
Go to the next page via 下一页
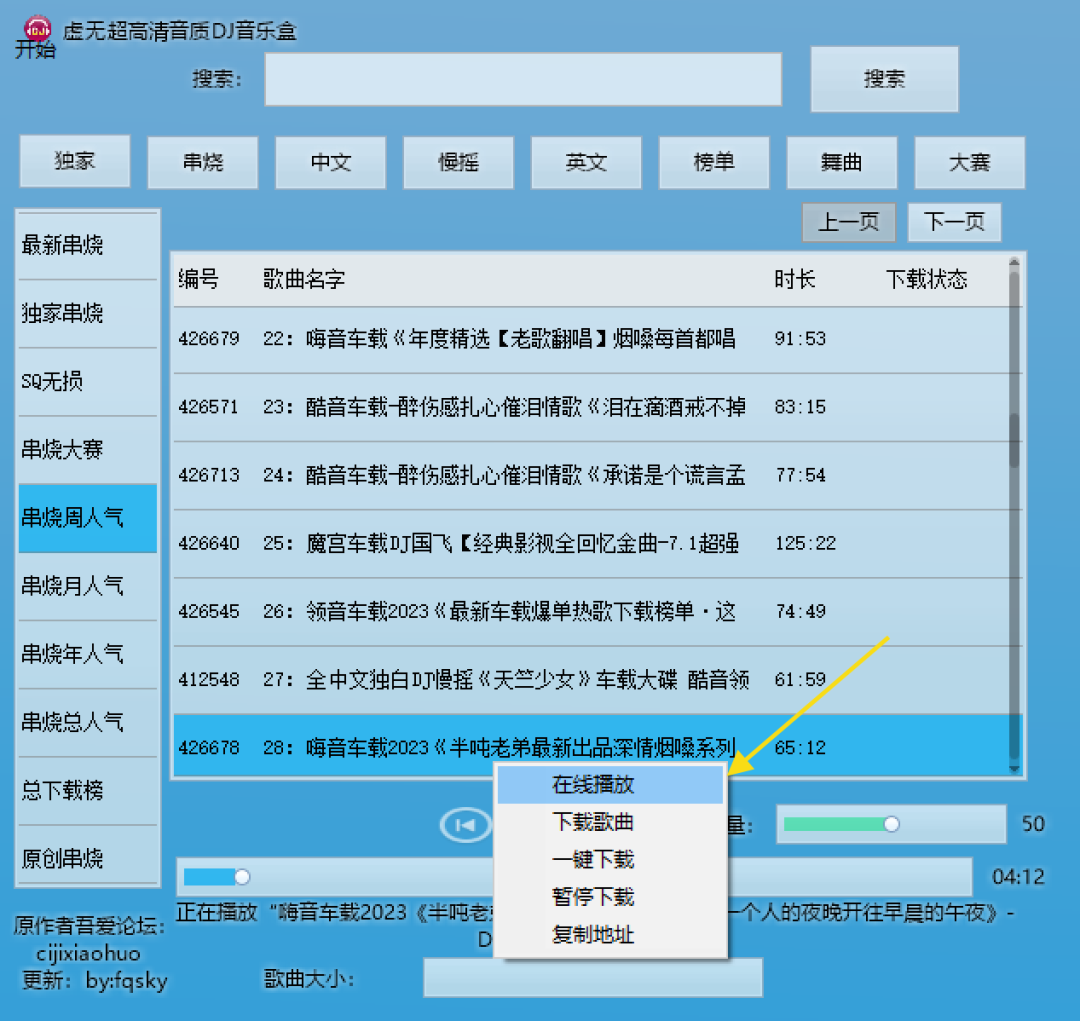(954, 222)
